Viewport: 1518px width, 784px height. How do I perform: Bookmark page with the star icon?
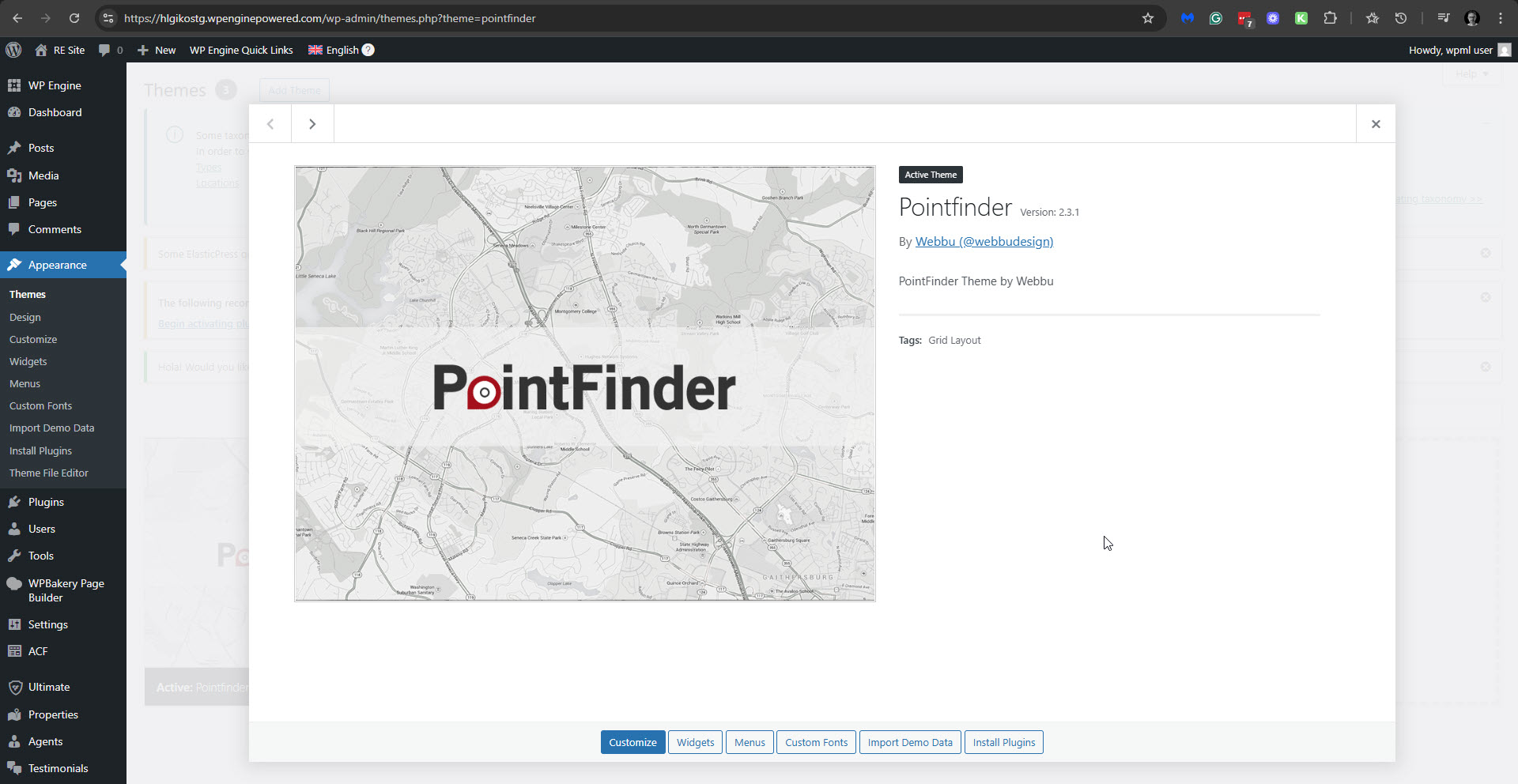(x=1148, y=18)
